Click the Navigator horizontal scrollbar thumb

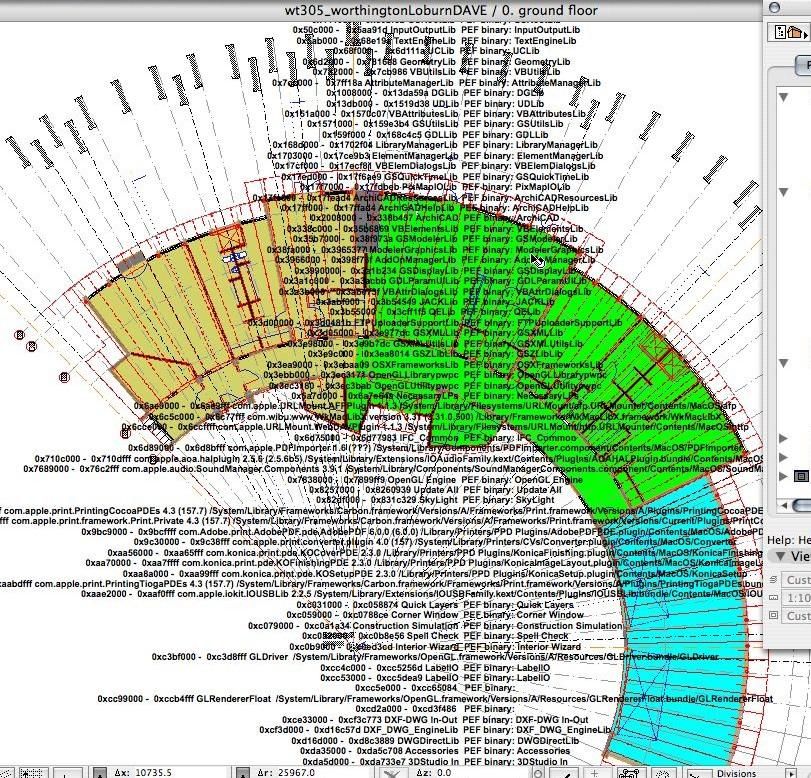(x=802, y=505)
